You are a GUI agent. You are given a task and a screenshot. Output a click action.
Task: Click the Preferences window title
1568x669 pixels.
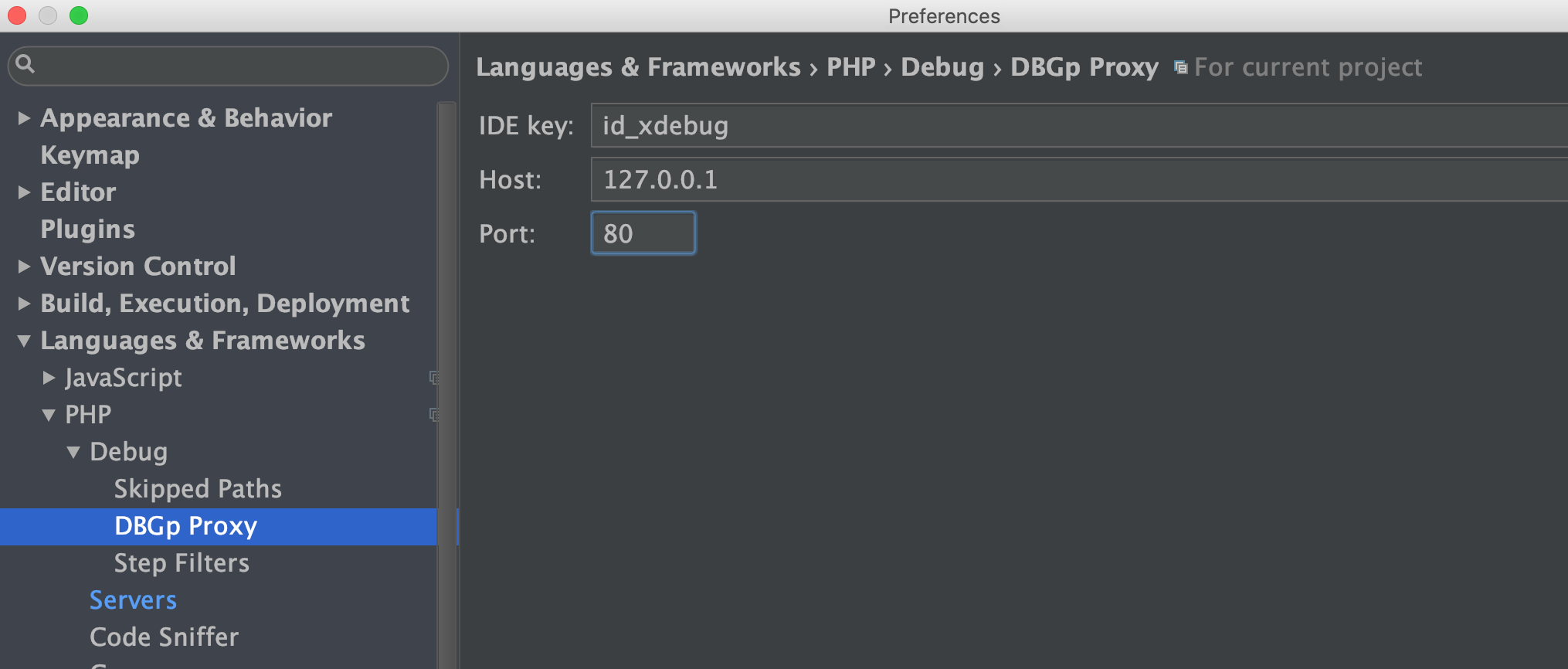(944, 16)
